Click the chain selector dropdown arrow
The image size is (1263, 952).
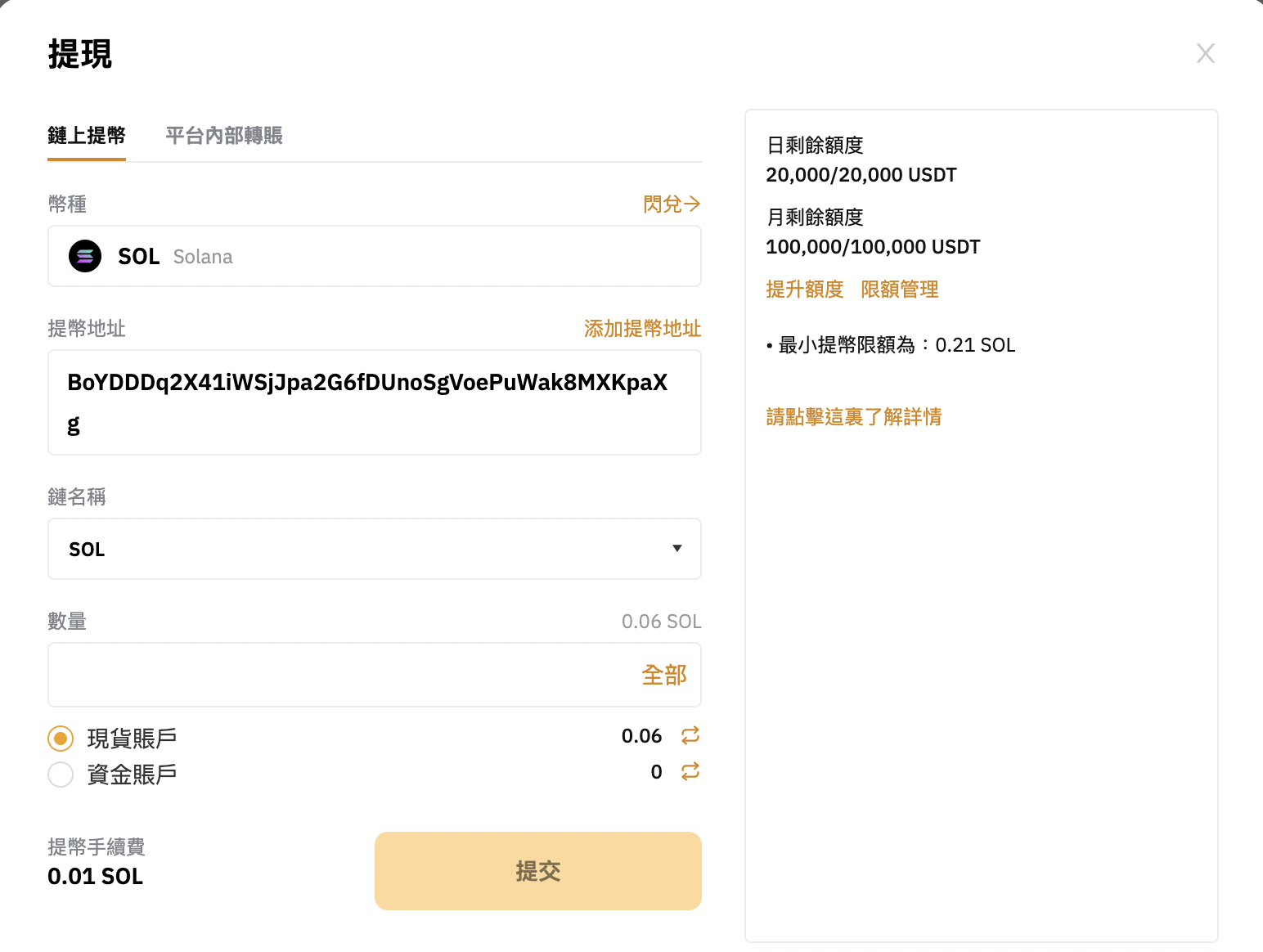click(x=676, y=549)
